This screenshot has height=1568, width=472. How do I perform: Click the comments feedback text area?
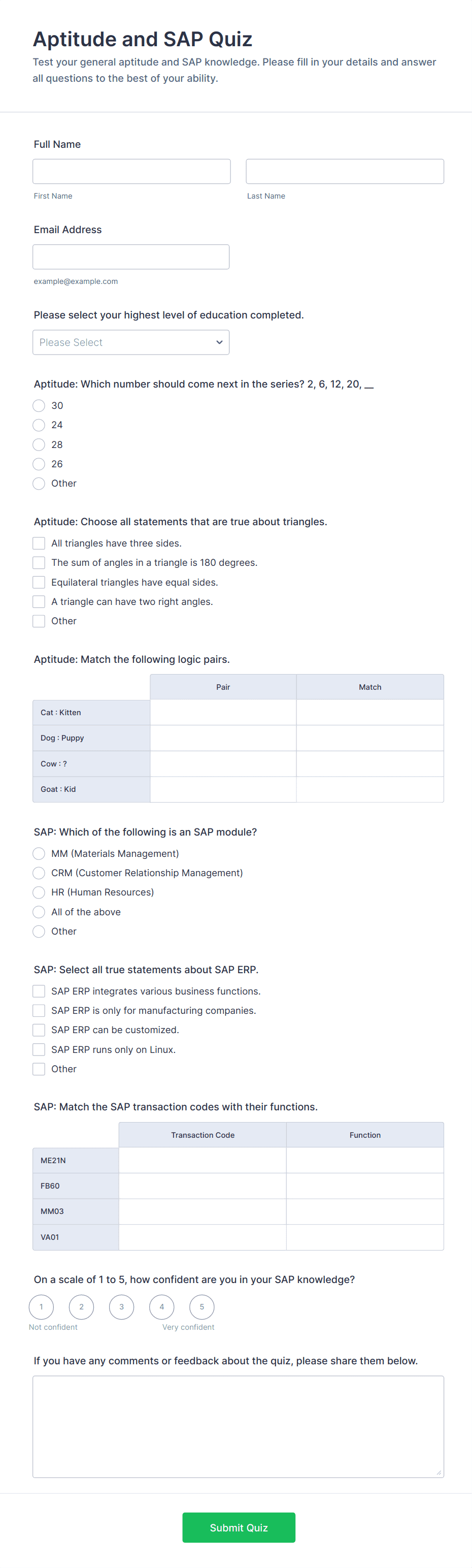pyautogui.click(x=238, y=1426)
